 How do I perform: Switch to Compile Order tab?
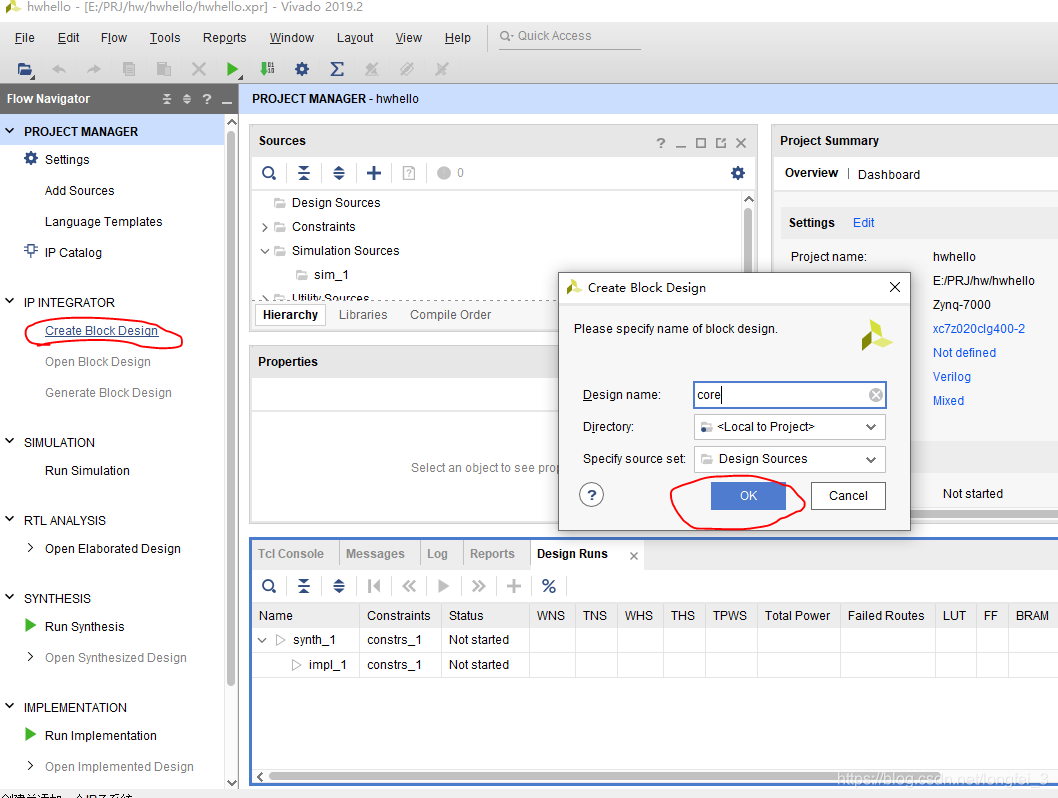451,315
